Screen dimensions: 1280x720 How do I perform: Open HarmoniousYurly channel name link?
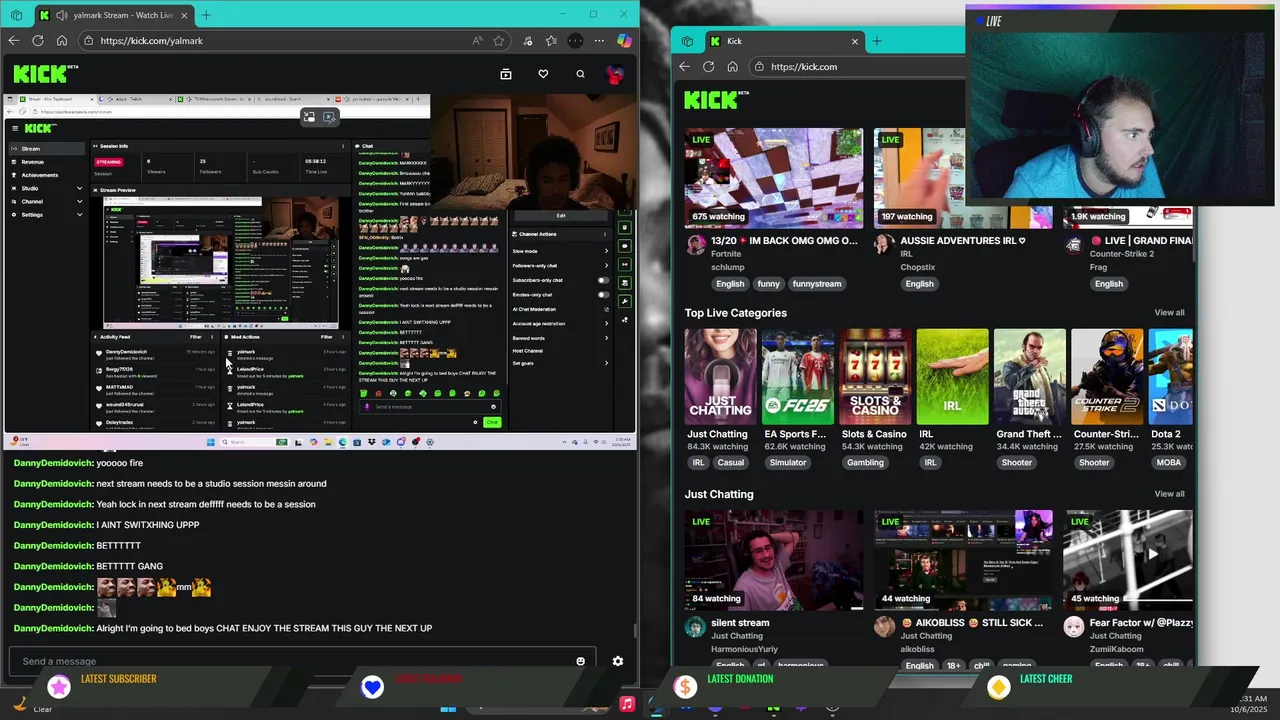(x=744, y=649)
